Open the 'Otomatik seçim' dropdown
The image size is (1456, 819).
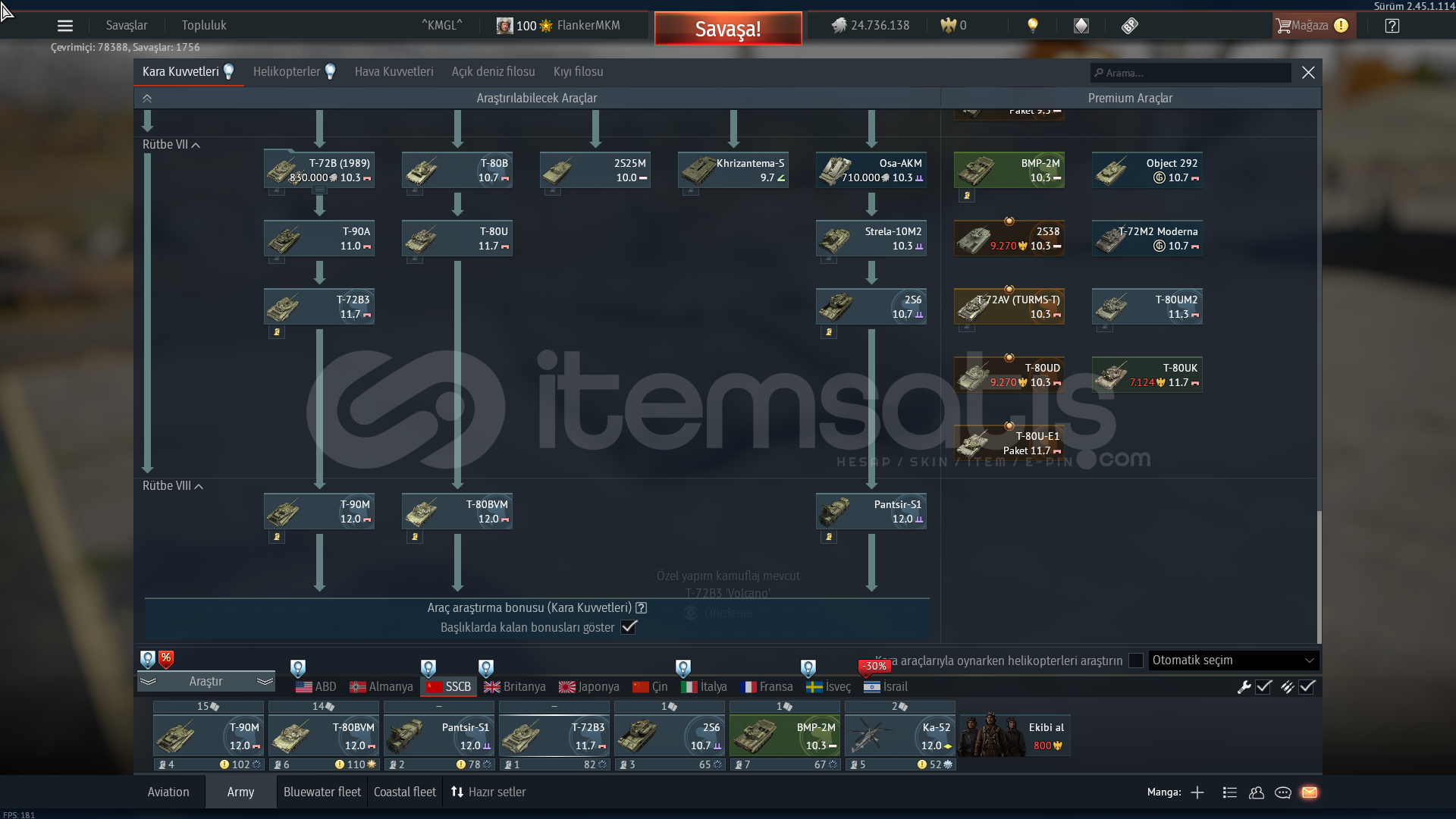pos(1234,661)
